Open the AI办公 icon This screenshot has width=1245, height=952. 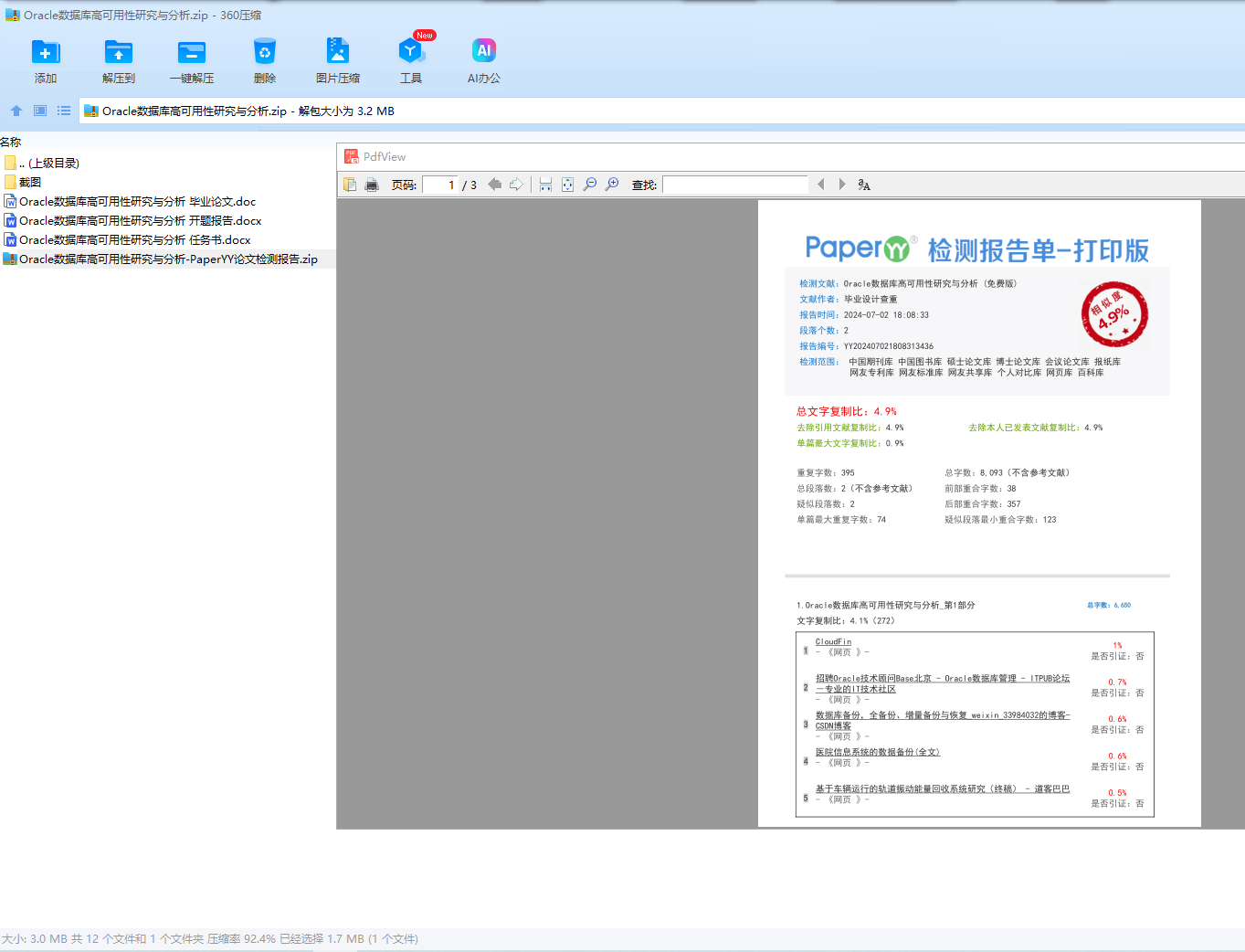[484, 52]
